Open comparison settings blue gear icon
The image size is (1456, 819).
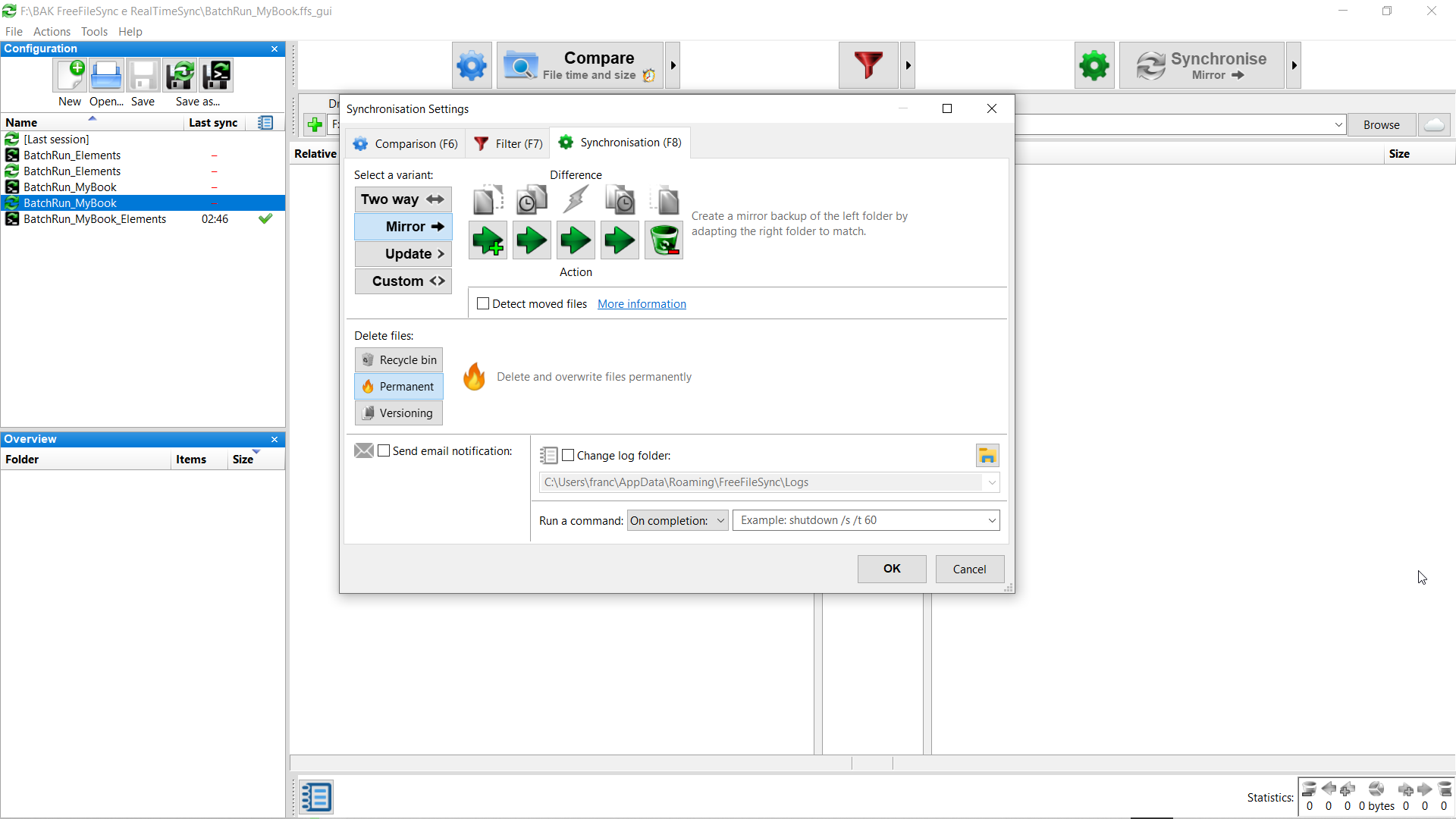point(472,66)
